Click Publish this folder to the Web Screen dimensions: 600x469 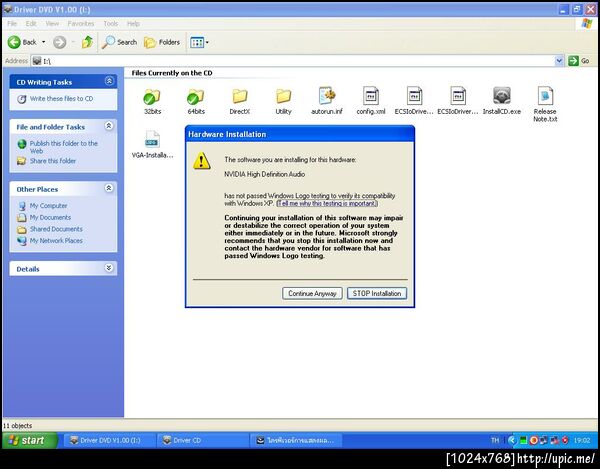pos(64,147)
